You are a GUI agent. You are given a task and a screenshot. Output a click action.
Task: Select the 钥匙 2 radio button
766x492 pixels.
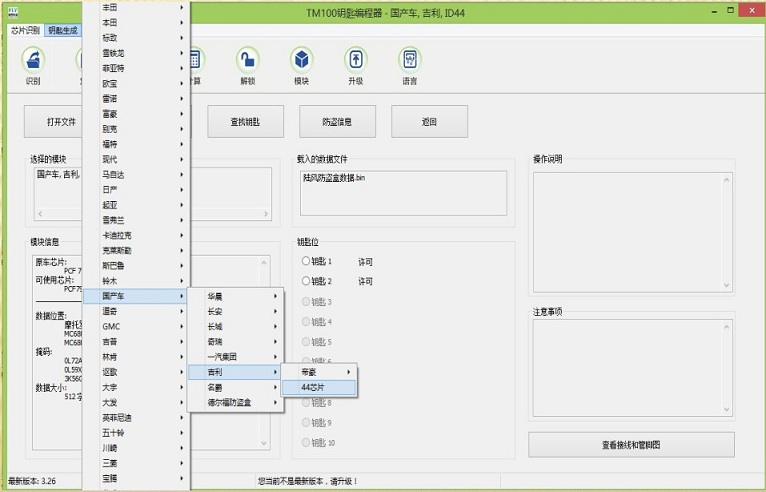306,281
